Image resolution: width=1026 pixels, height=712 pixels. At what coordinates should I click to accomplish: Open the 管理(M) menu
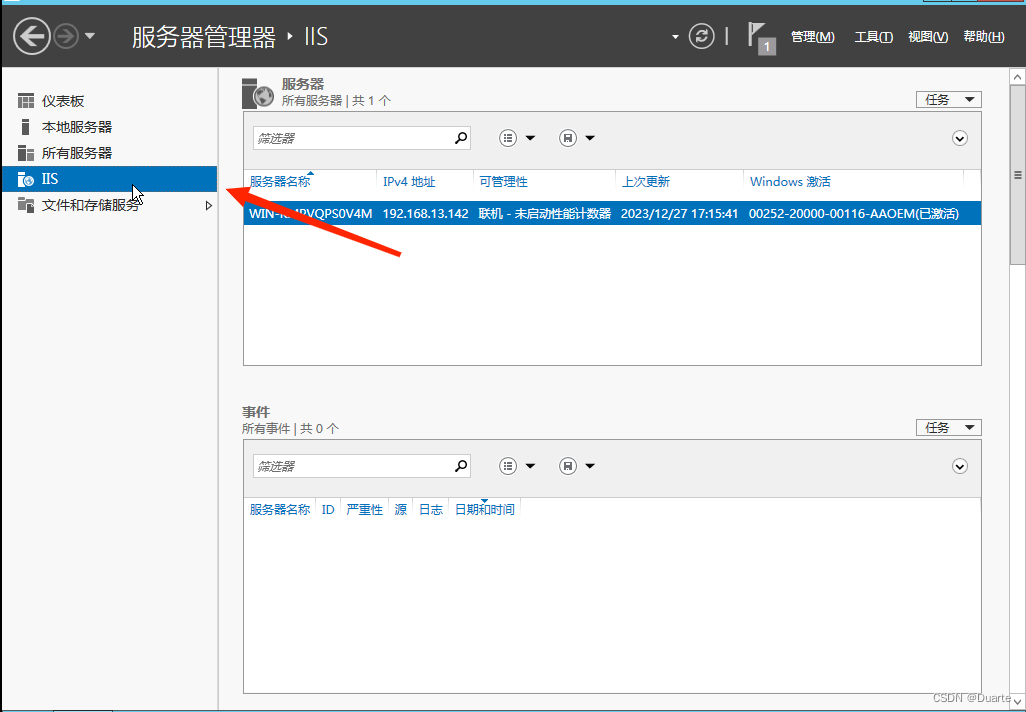[813, 37]
